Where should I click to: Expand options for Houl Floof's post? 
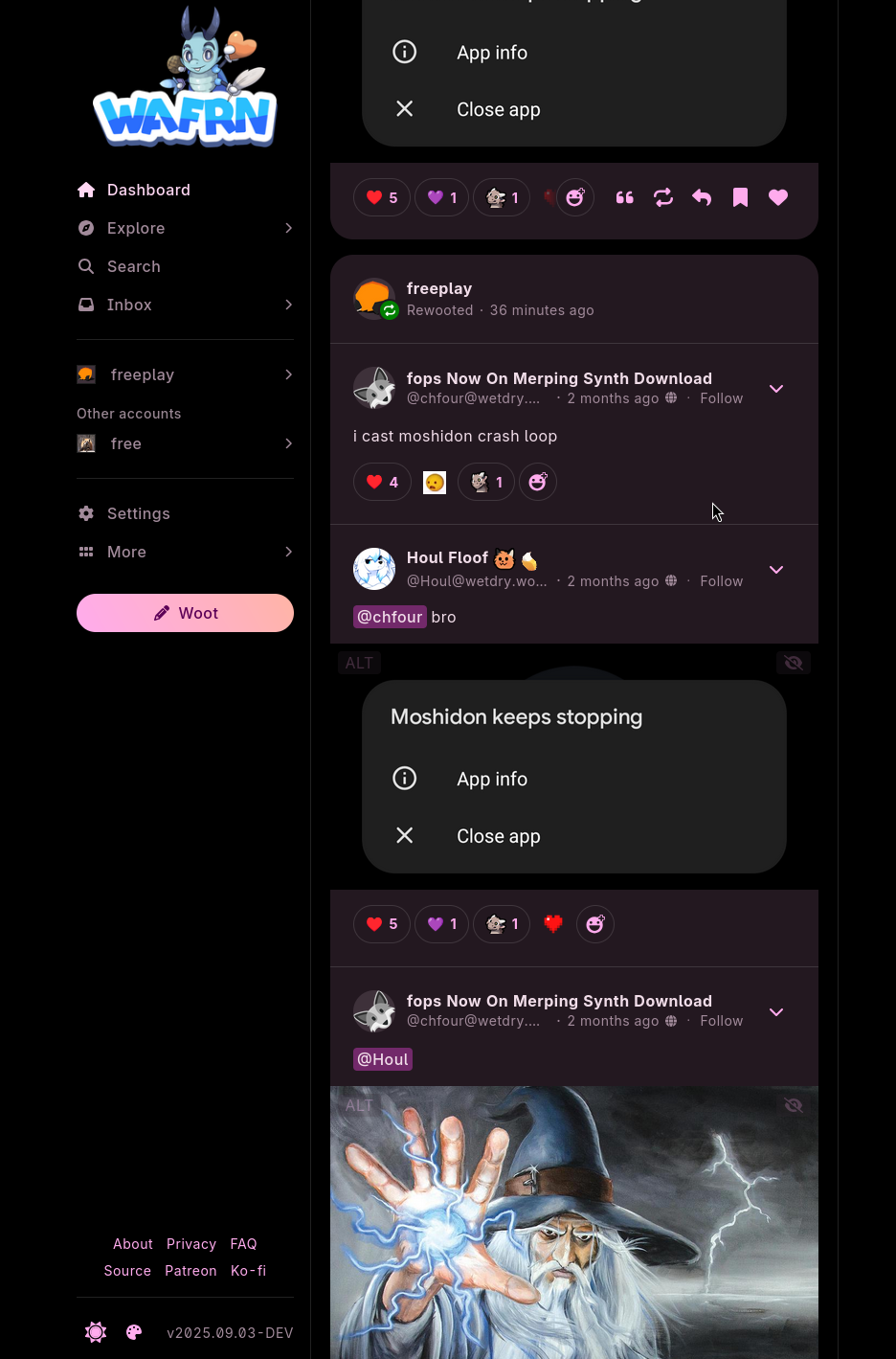(x=776, y=570)
